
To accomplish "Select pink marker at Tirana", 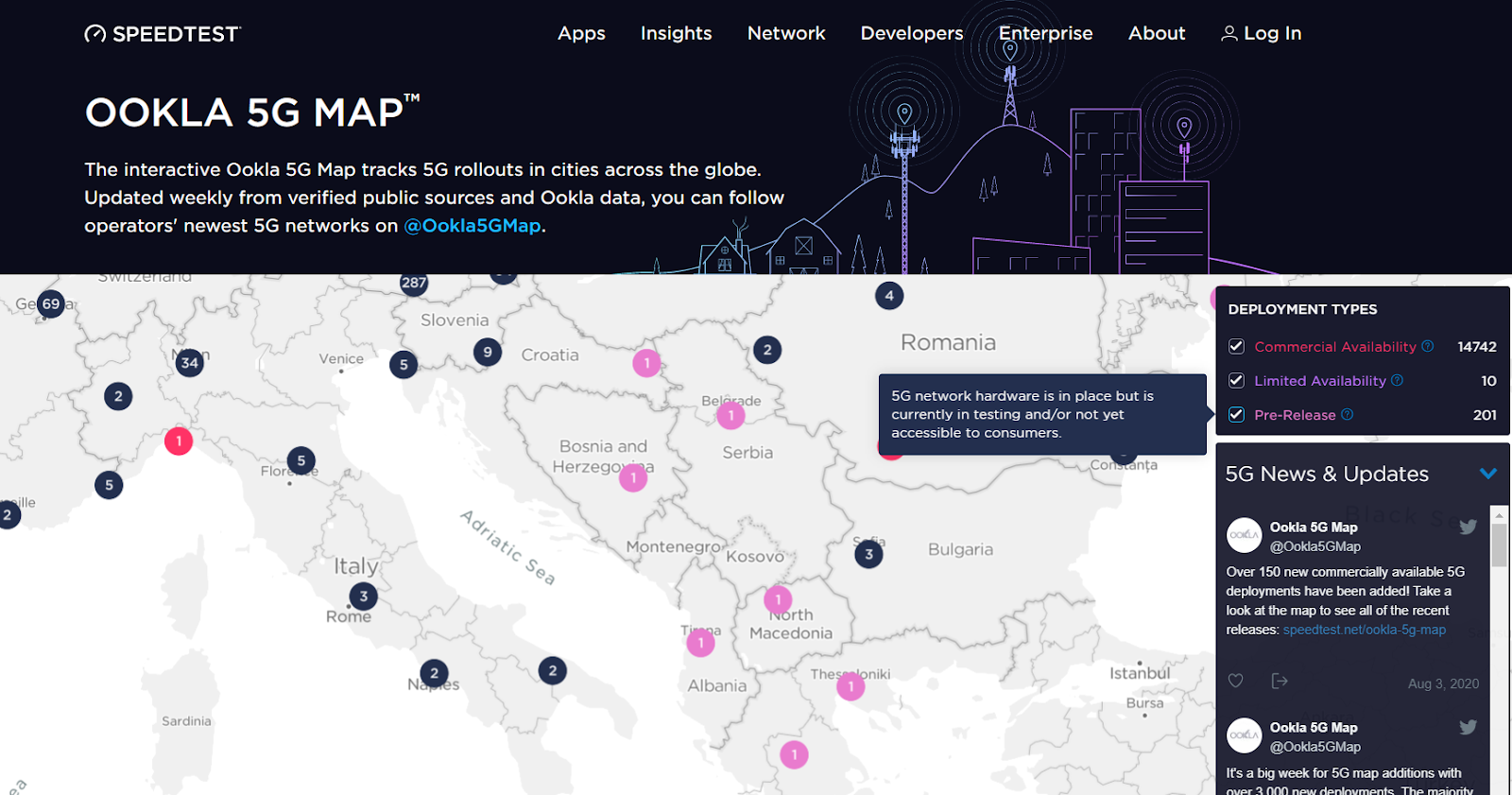I will point(700,643).
